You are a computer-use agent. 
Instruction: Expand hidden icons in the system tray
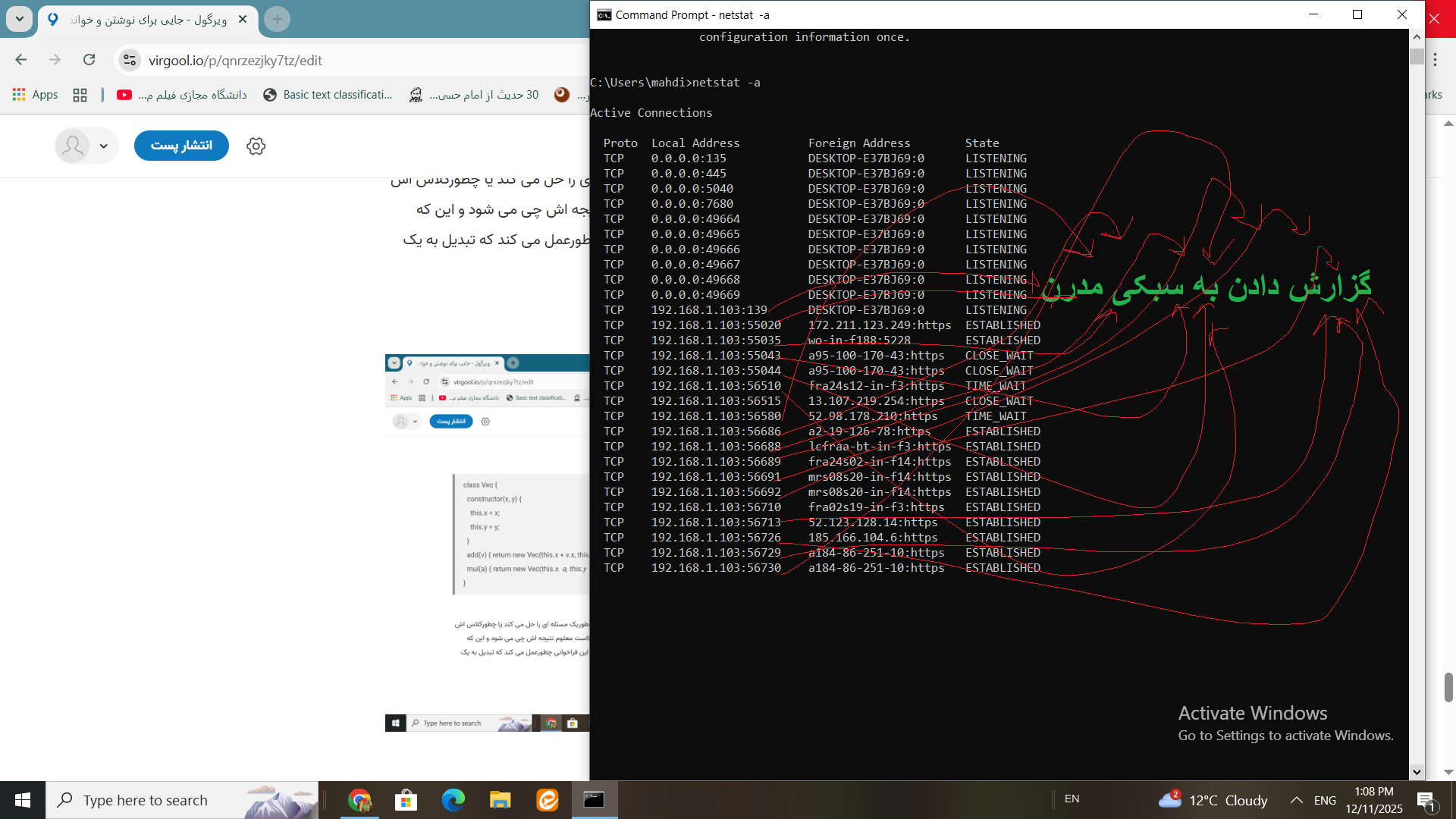(x=1297, y=800)
